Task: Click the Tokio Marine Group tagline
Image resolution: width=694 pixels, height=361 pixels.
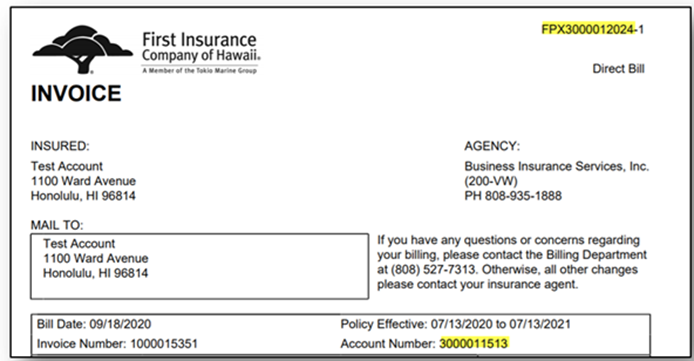Action: [x=200, y=71]
